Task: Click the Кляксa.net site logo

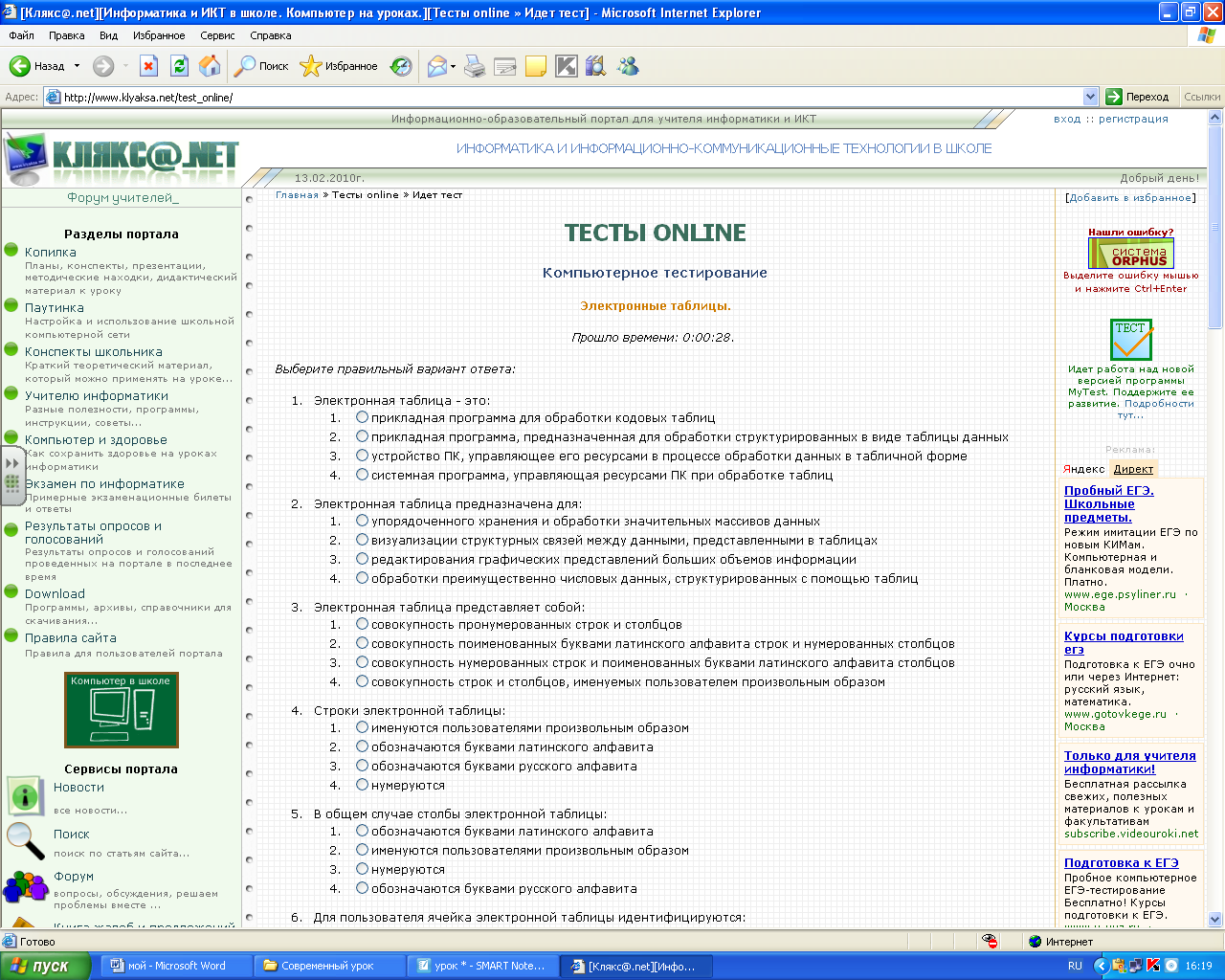Action: (x=121, y=158)
